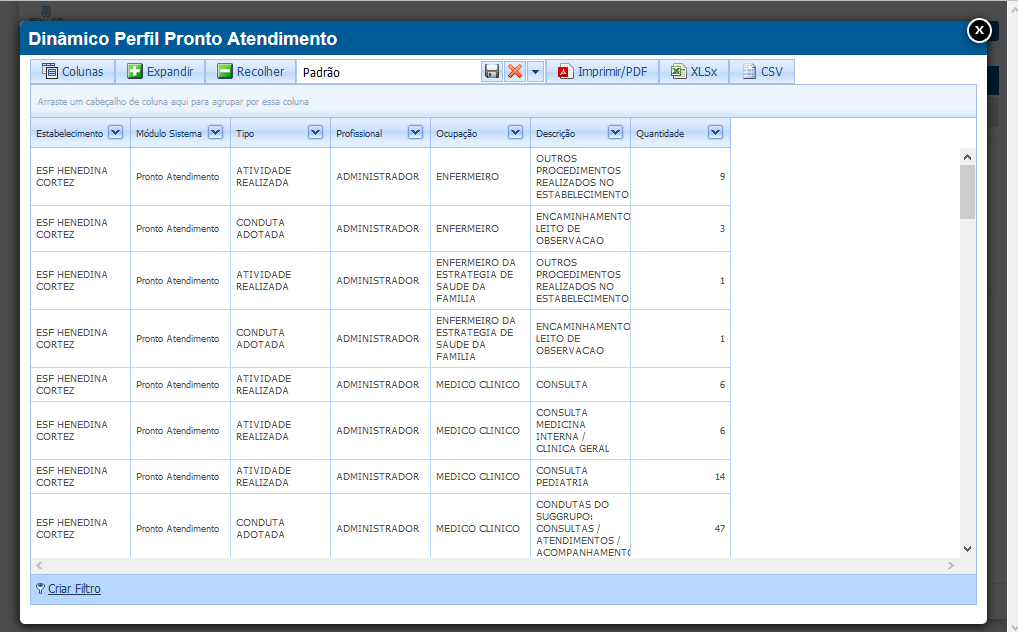Screen dimensions: 1018x632
Task: Click the green Expandir button
Action: click(160, 71)
